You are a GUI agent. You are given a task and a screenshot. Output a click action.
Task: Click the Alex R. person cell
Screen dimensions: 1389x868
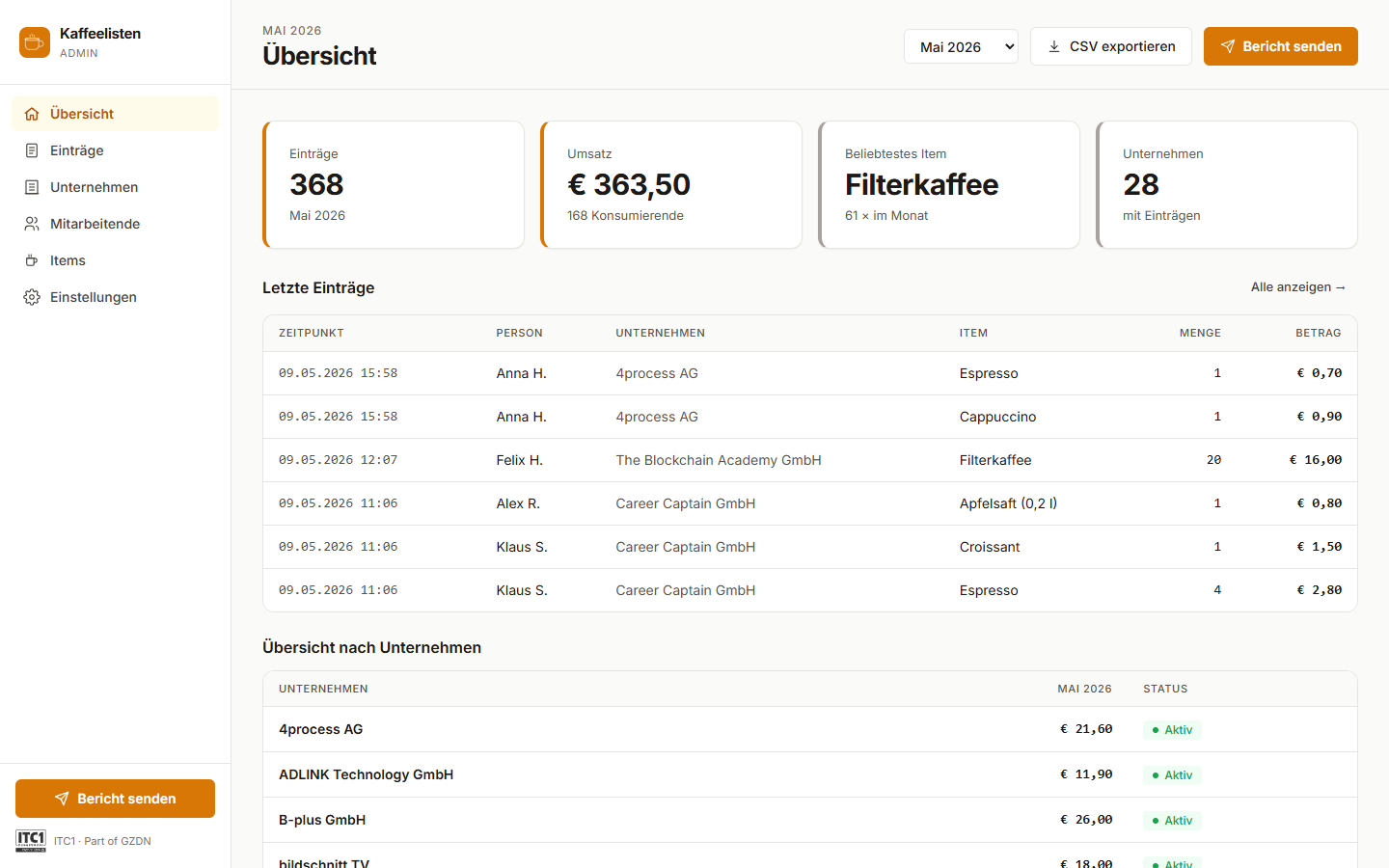pos(518,503)
